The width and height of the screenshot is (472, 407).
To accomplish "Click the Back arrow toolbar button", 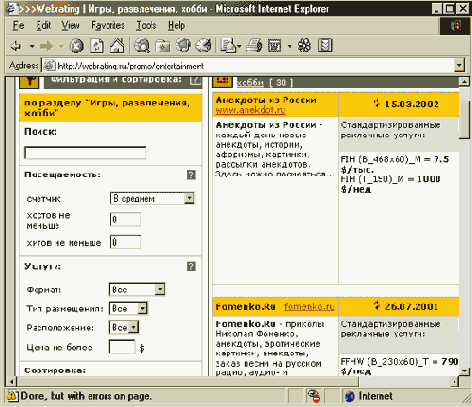I will click(x=16, y=46).
